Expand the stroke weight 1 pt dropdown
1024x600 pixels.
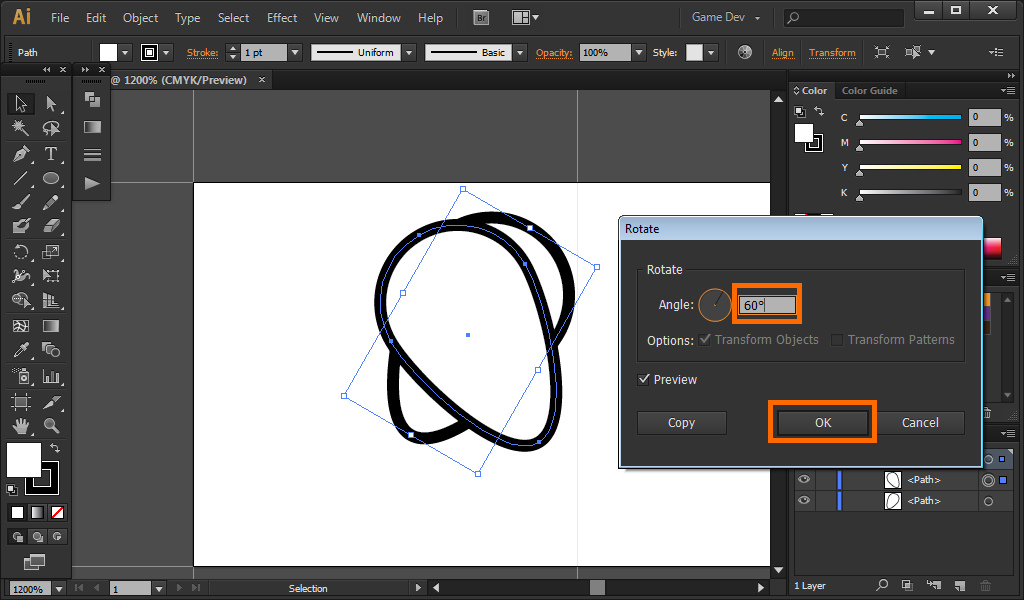point(295,52)
